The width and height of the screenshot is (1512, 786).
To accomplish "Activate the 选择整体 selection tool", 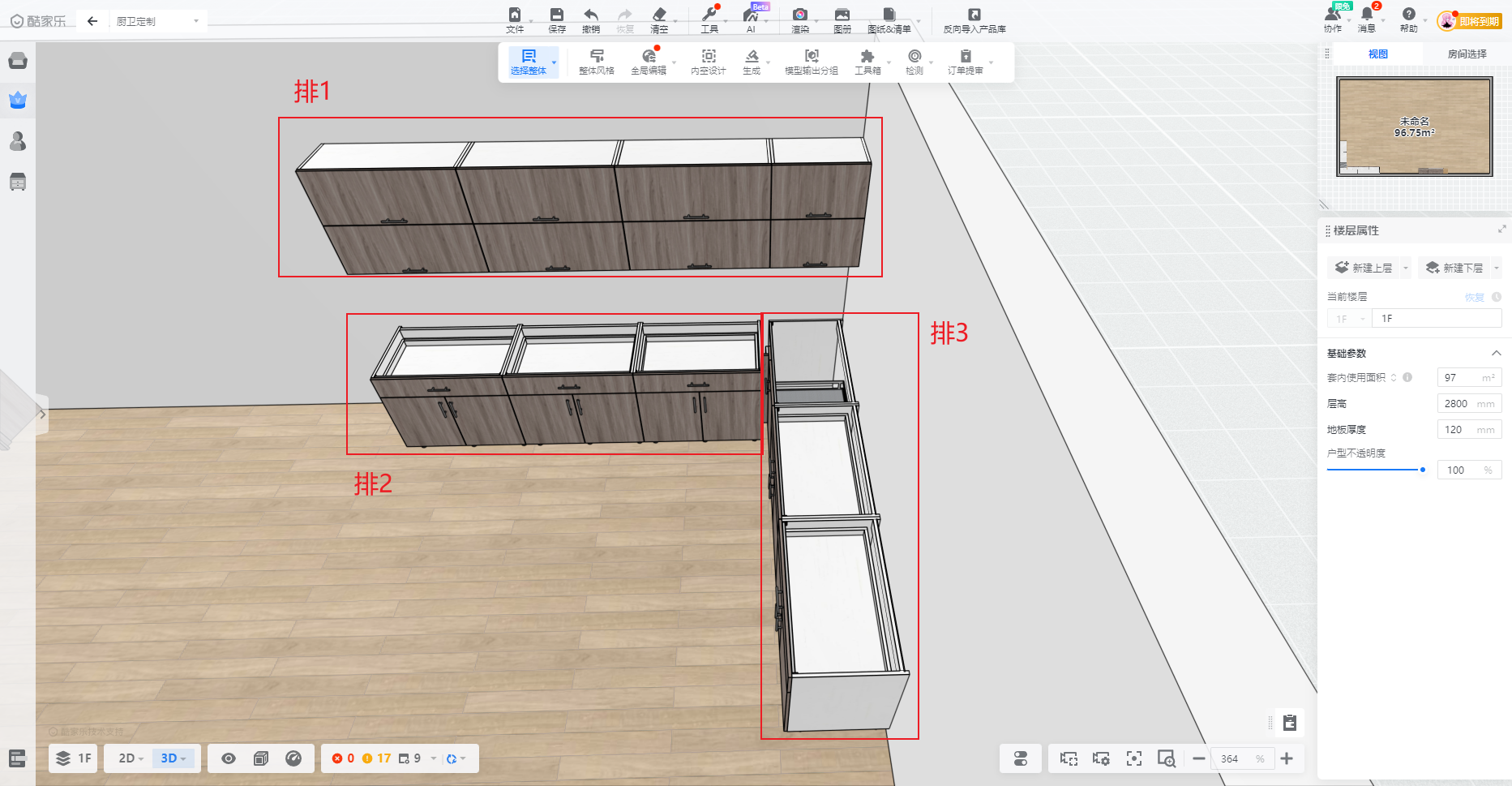I will pos(529,62).
